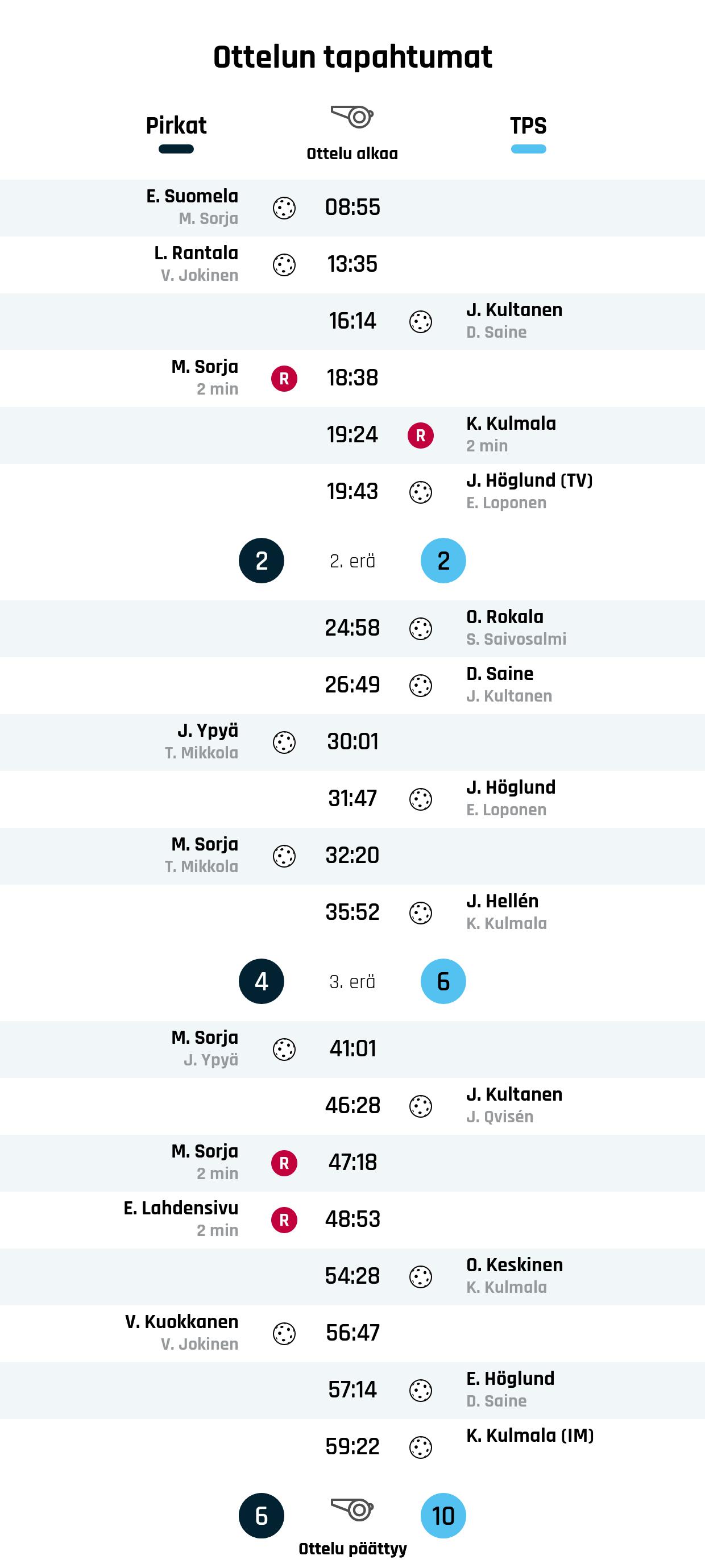Click the 3. erä period marker
Viewport: 705px width, 1568px height.
[x=353, y=982]
